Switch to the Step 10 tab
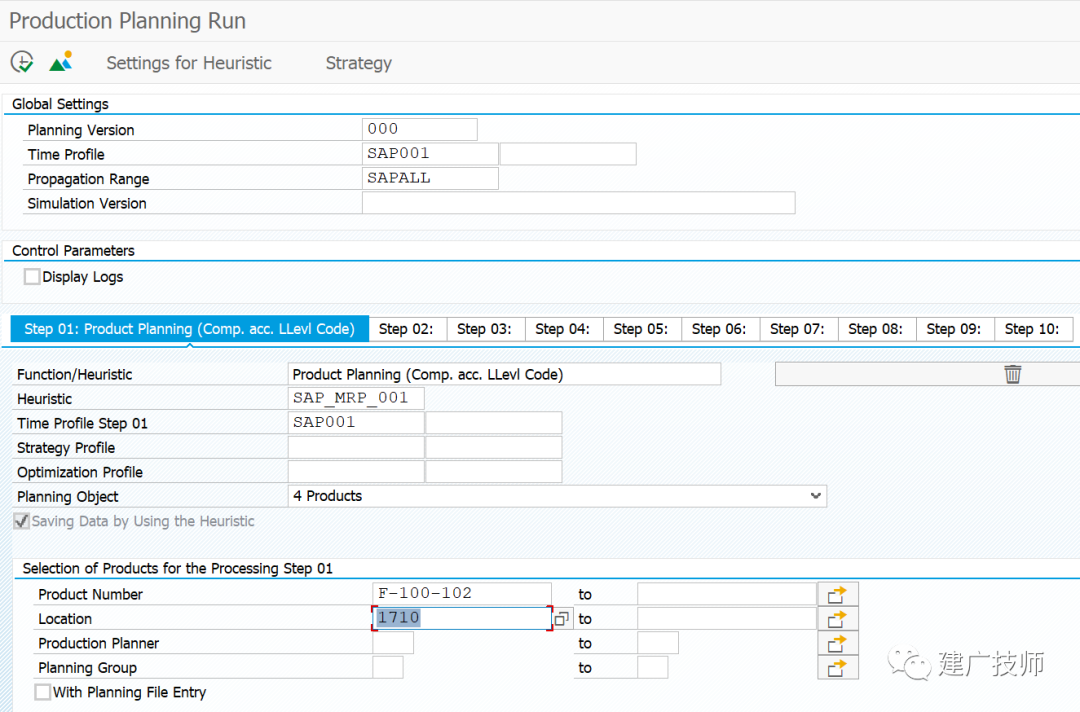The height and width of the screenshot is (712, 1080). point(1032,328)
